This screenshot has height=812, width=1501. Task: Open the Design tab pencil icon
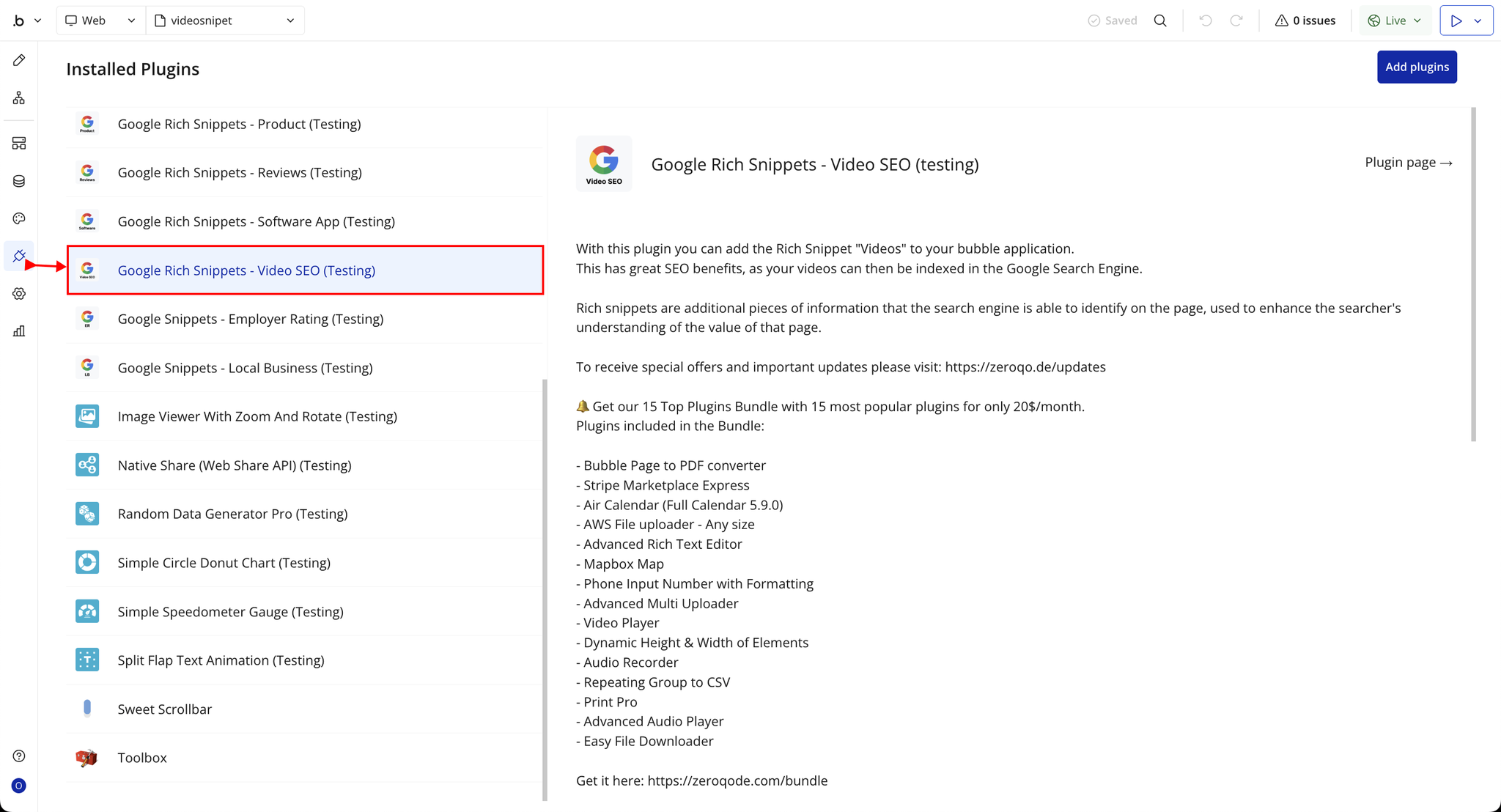19,60
